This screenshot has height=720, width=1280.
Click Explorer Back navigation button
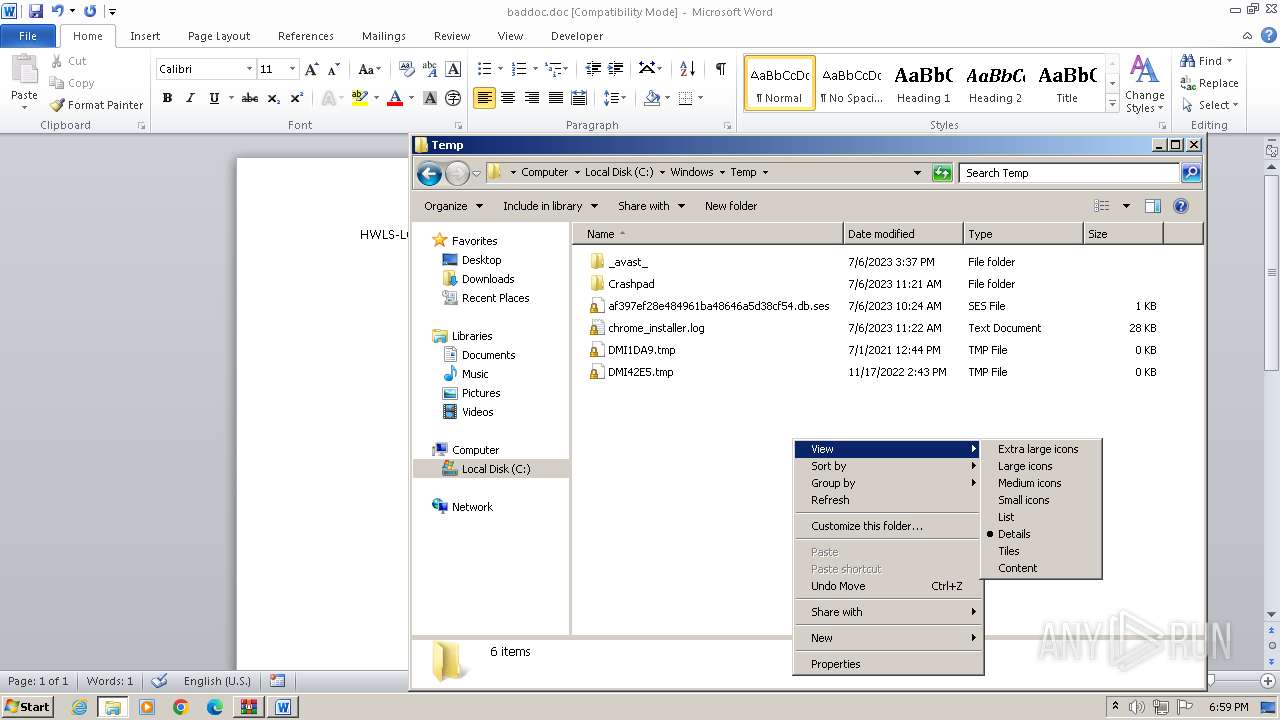tap(429, 173)
